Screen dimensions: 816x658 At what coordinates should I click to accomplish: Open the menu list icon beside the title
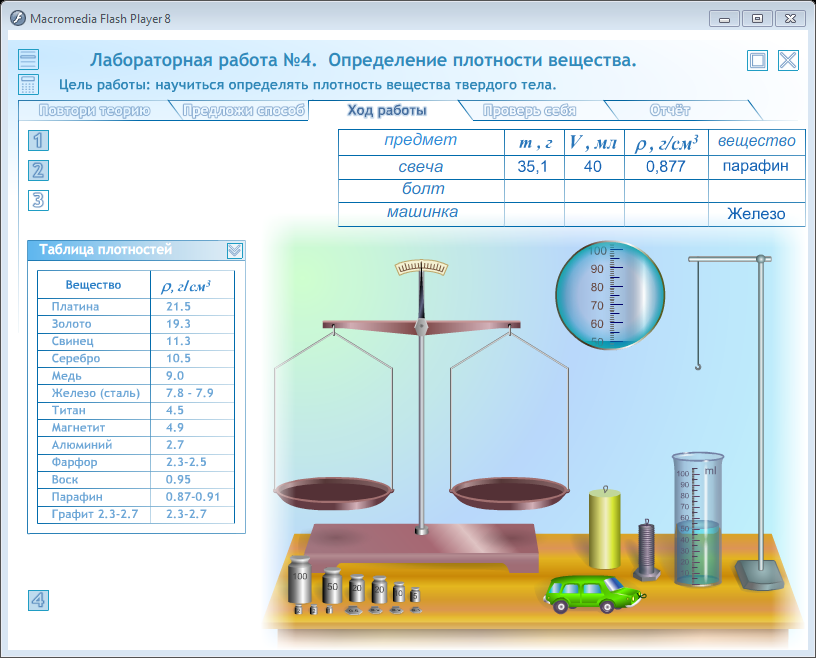pyautogui.click(x=28, y=59)
